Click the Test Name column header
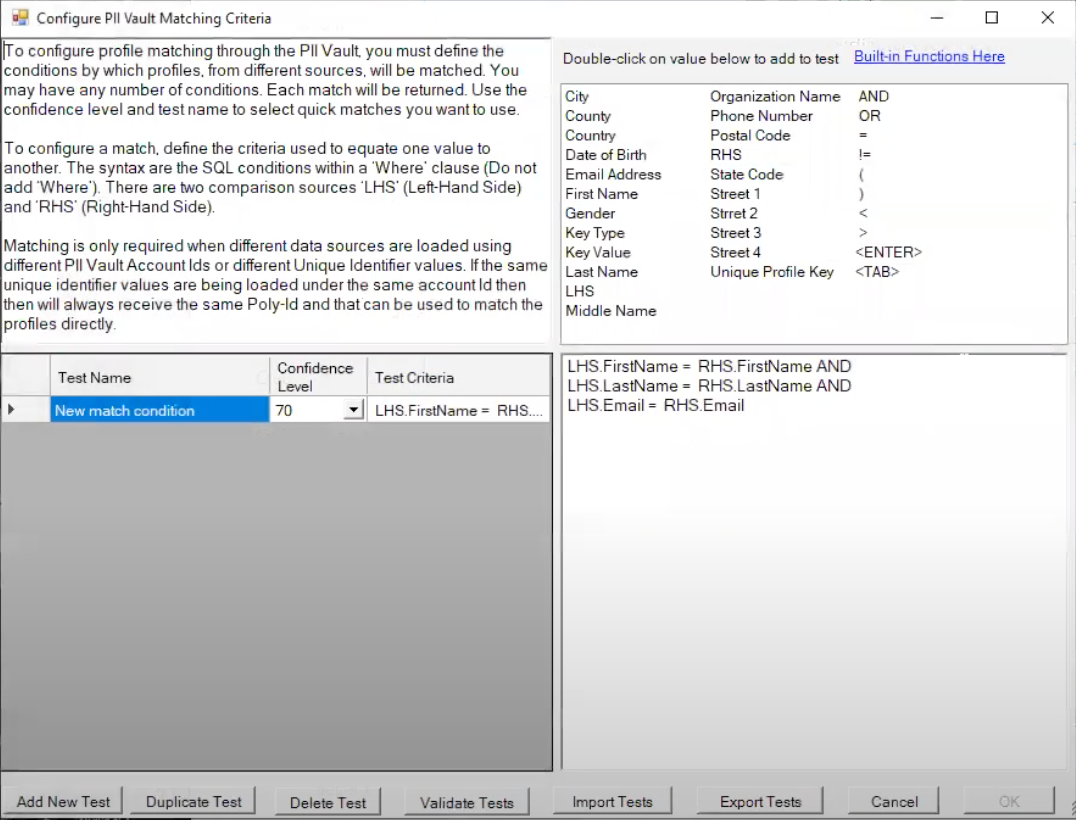Image resolution: width=1076 pixels, height=820 pixels. [159, 377]
